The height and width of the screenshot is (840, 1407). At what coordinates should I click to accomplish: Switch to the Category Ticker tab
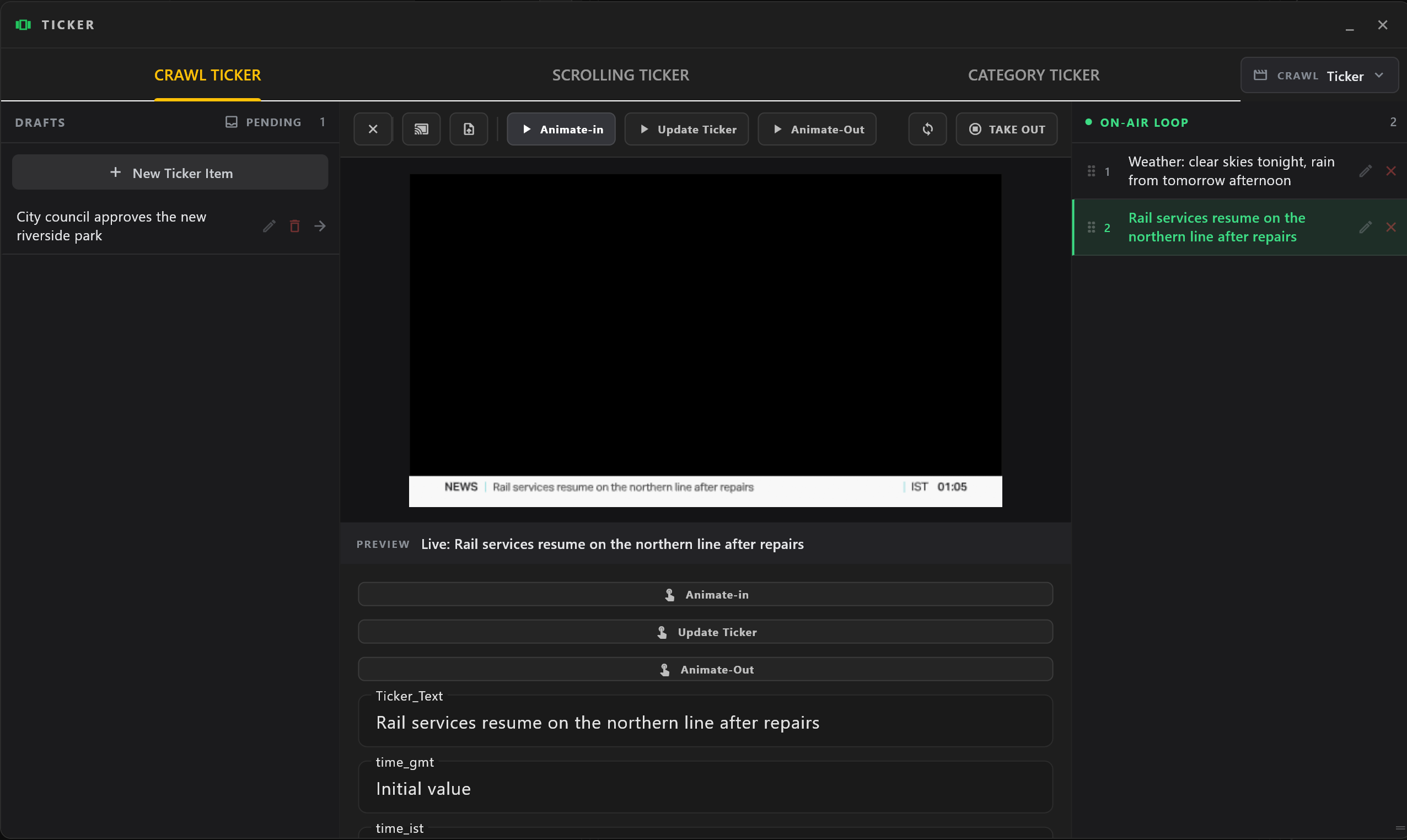[x=1033, y=75]
